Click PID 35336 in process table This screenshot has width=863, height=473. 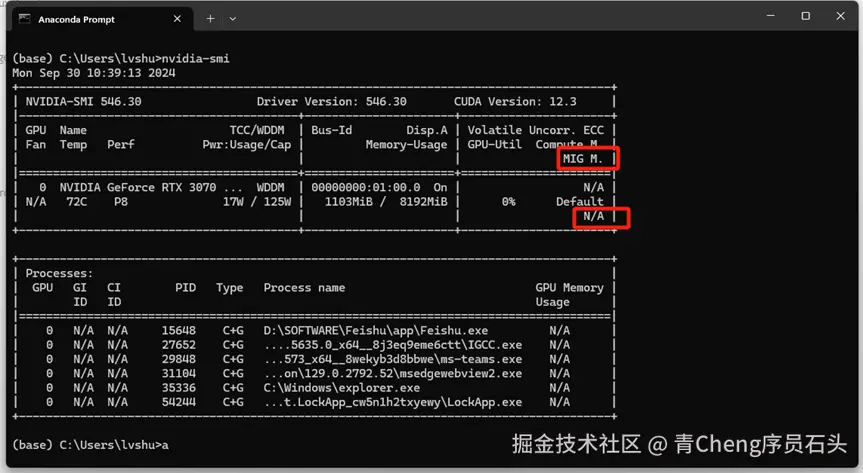(x=179, y=388)
